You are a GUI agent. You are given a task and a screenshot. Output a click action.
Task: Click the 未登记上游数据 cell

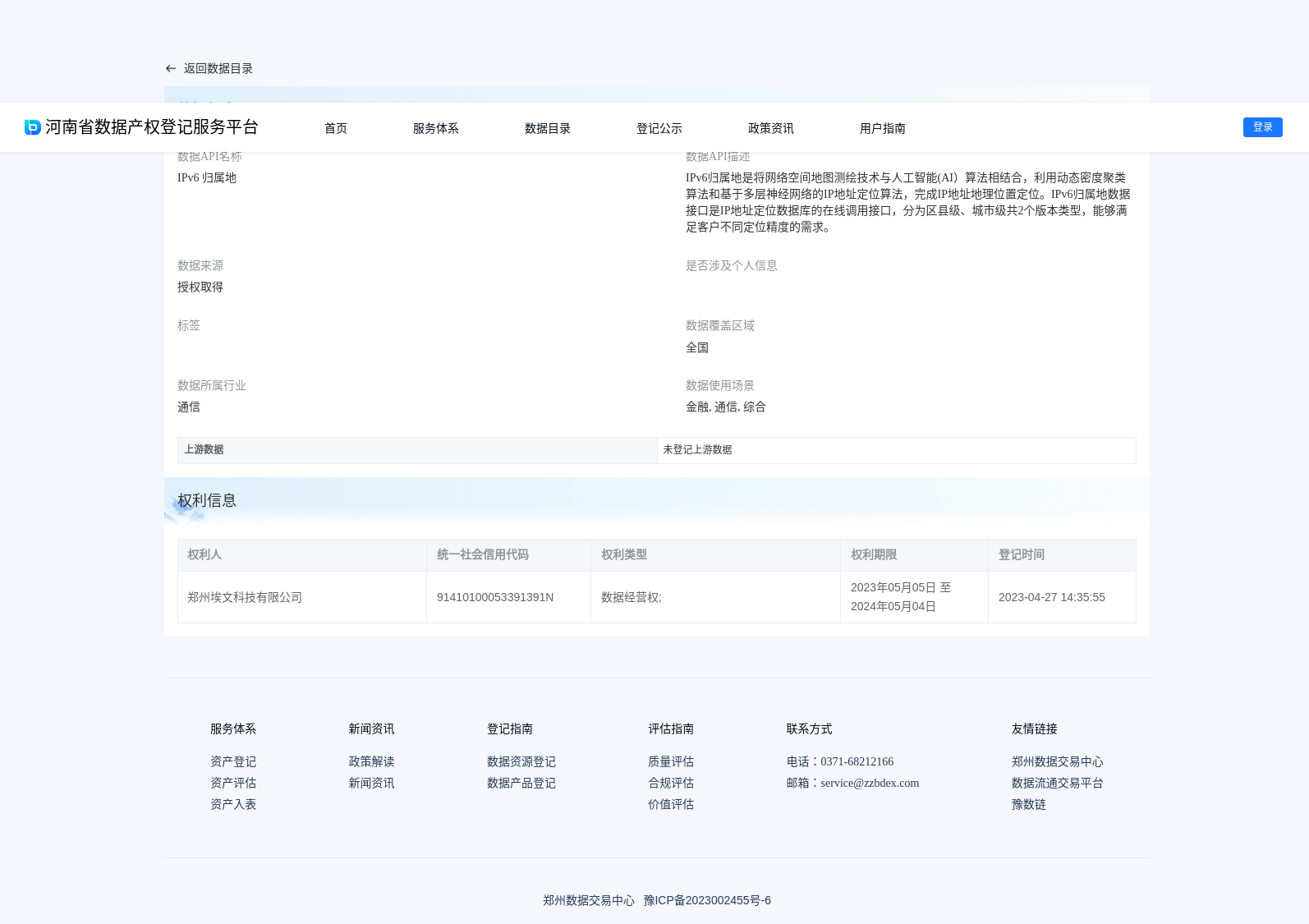897,450
